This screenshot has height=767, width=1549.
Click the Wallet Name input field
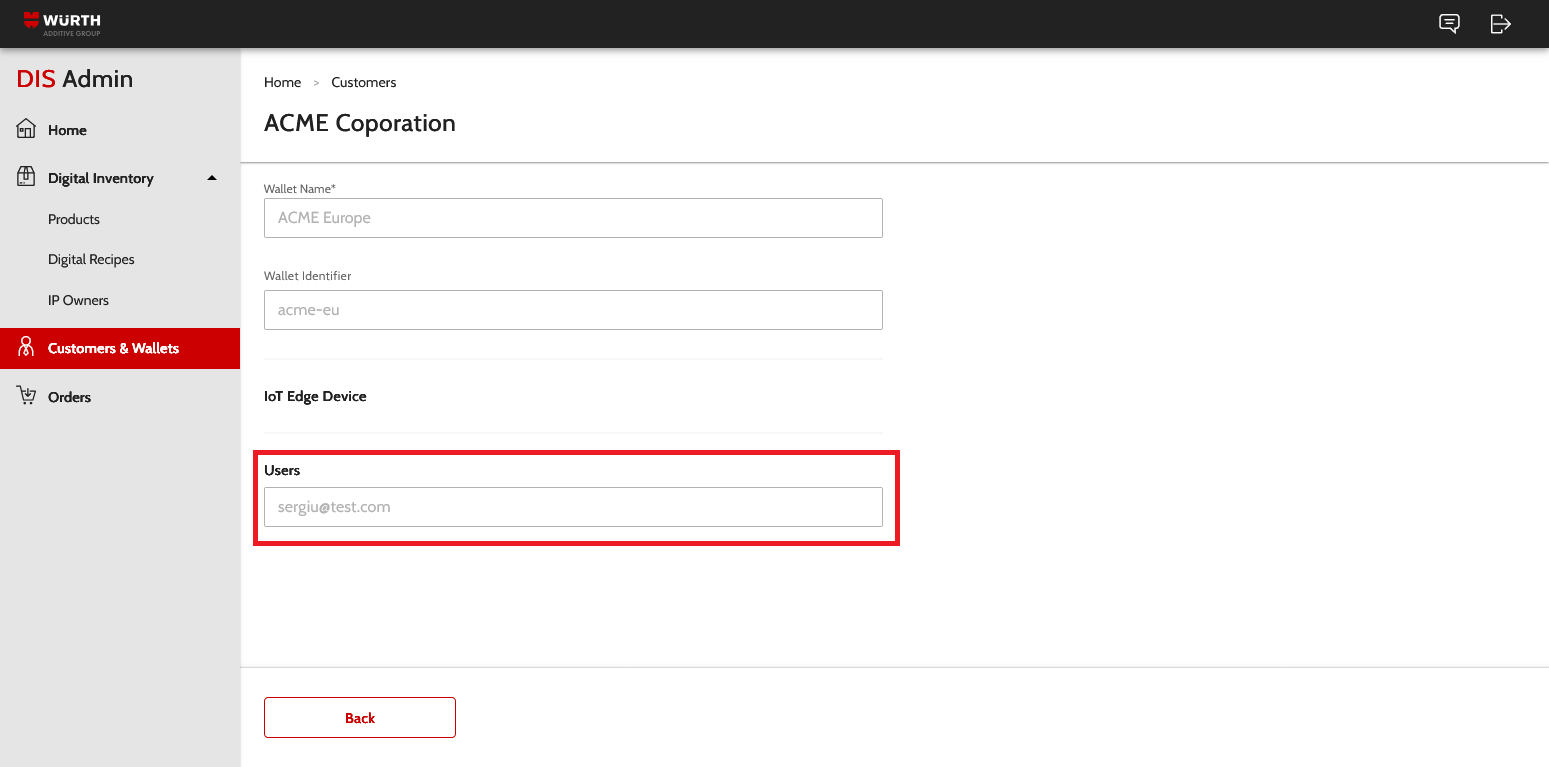[x=573, y=218]
